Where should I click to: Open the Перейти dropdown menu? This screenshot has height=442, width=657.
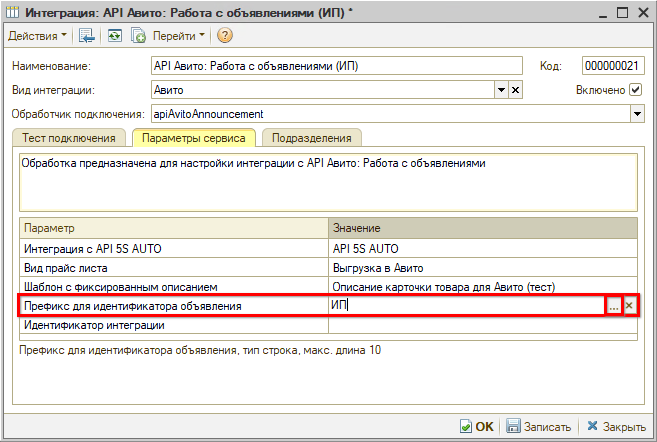point(180,36)
